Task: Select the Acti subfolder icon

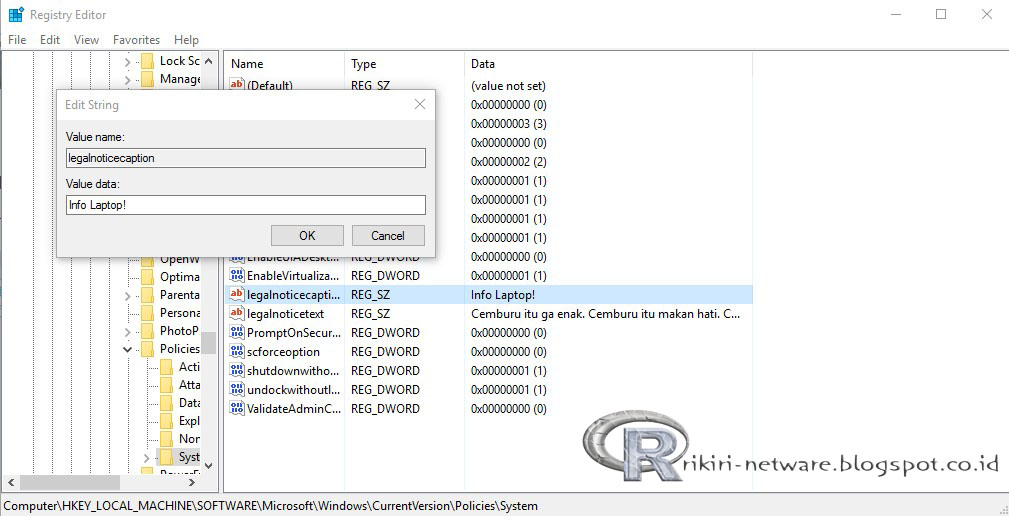Action: [167, 367]
